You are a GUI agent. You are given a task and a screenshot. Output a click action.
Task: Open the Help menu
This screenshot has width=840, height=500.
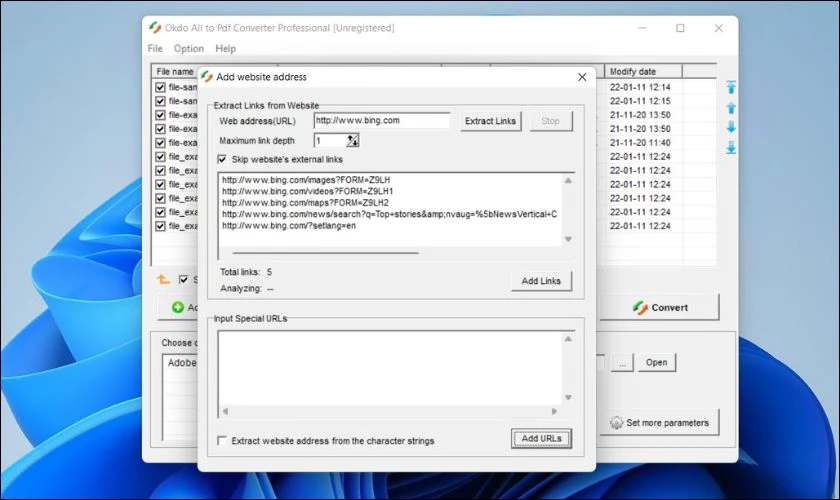click(226, 48)
